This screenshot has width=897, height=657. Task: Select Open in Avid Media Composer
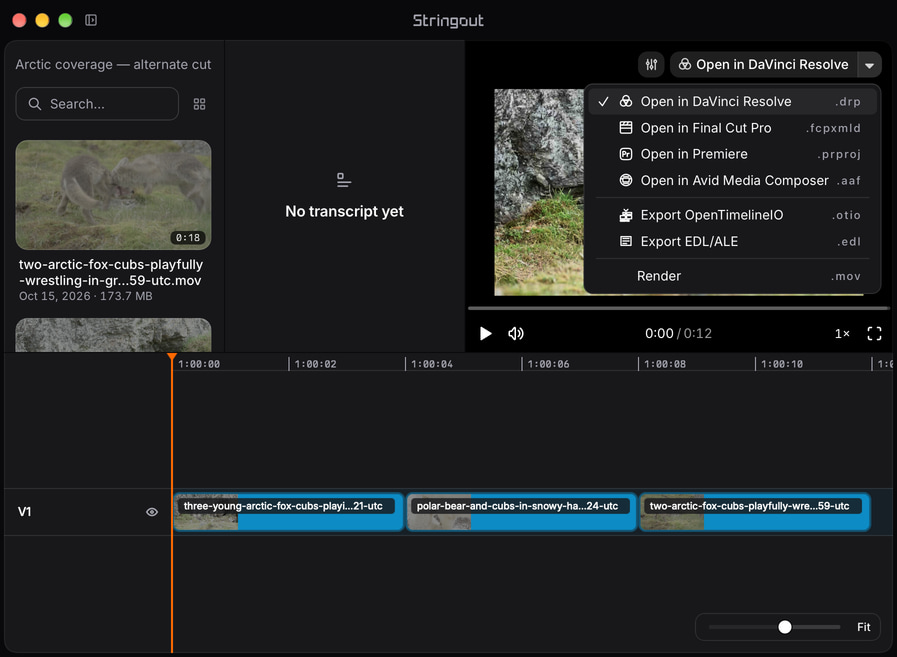[732, 180]
